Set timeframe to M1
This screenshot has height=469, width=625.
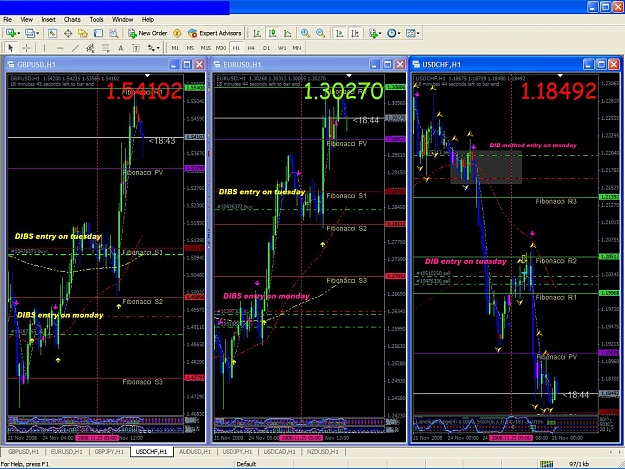175,48
